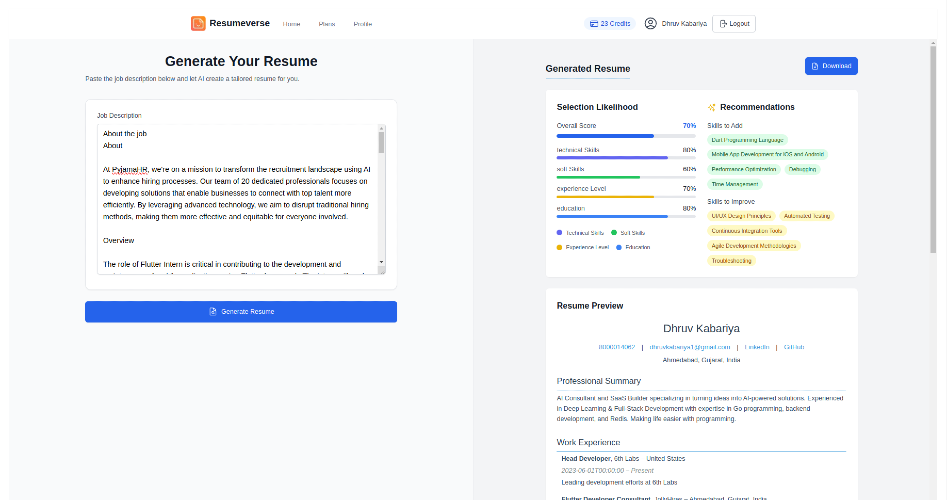Click the Download button
Screen dimensions: 947x500
click(x=831, y=66)
